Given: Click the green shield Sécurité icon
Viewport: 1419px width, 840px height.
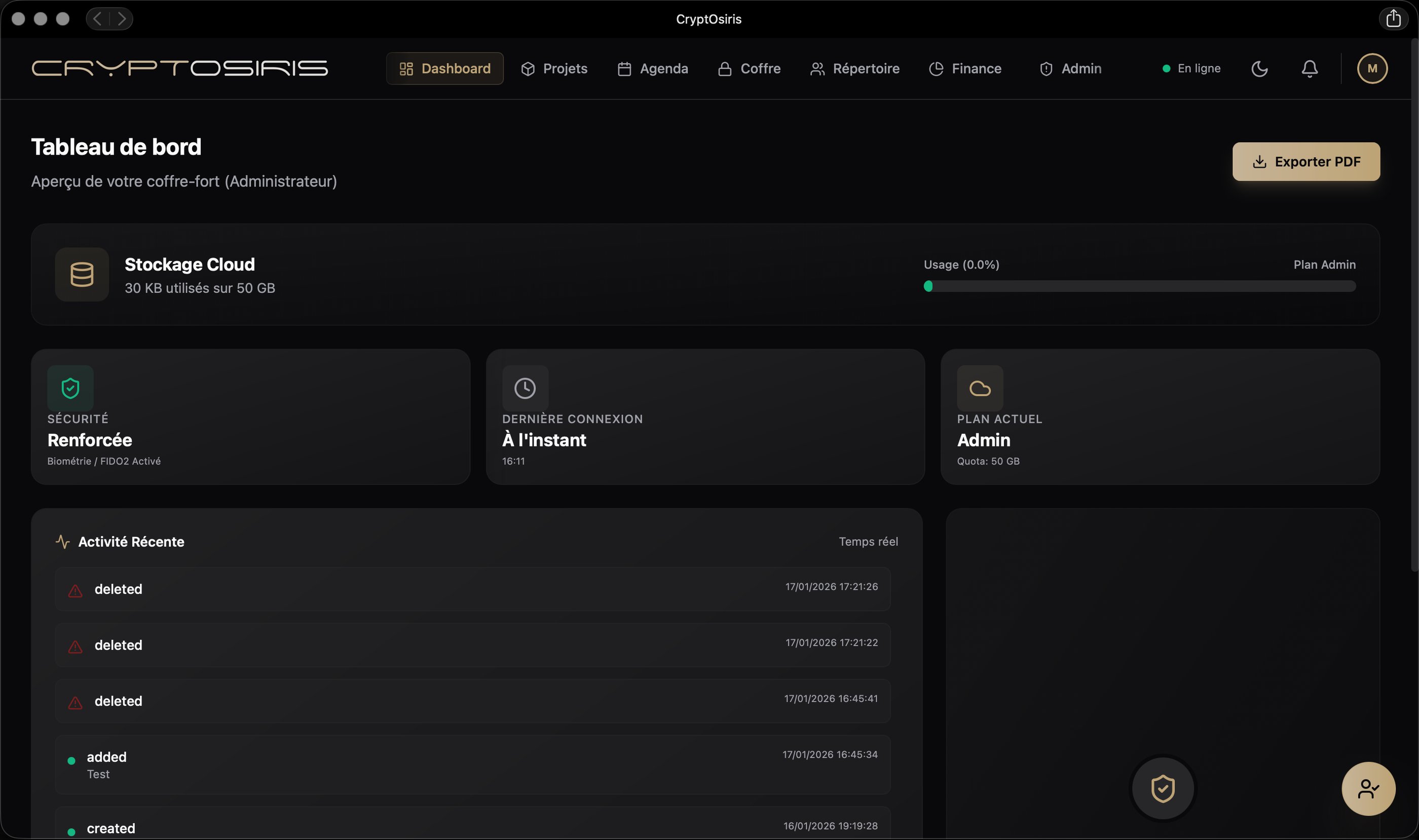Looking at the screenshot, I should (70, 388).
